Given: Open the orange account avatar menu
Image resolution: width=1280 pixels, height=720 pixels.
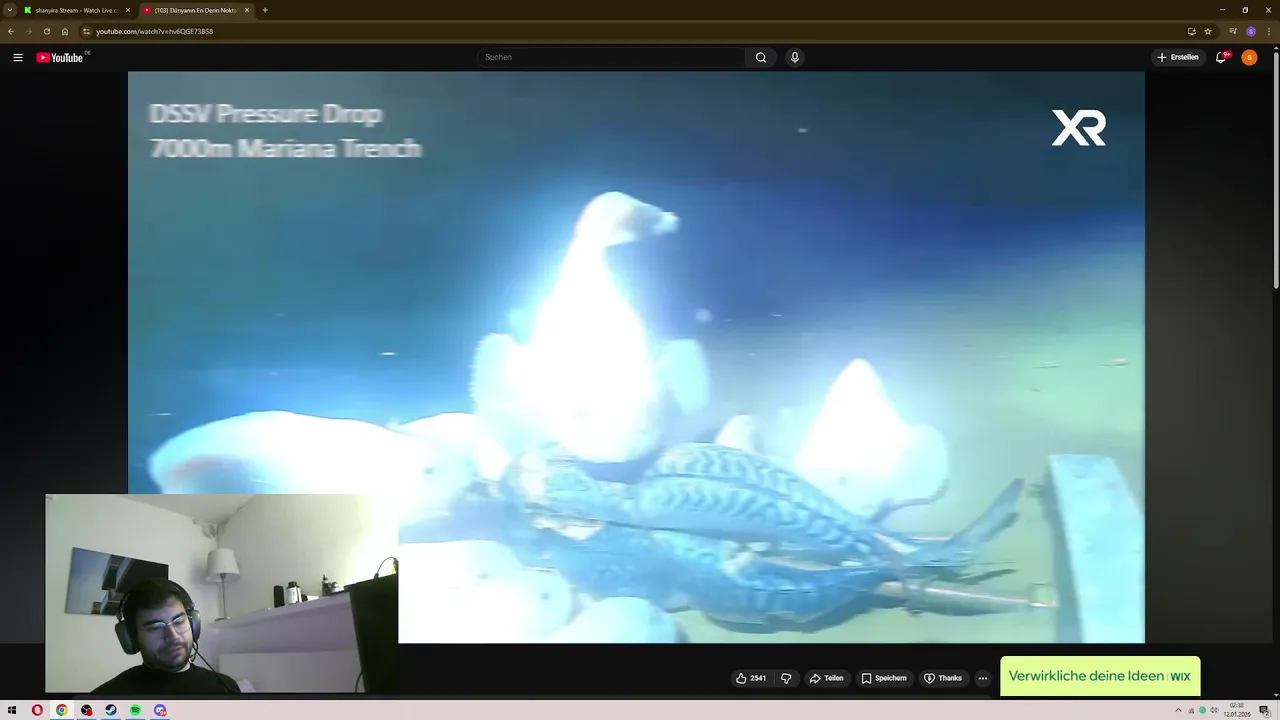Looking at the screenshot, I should [1249, 57].
